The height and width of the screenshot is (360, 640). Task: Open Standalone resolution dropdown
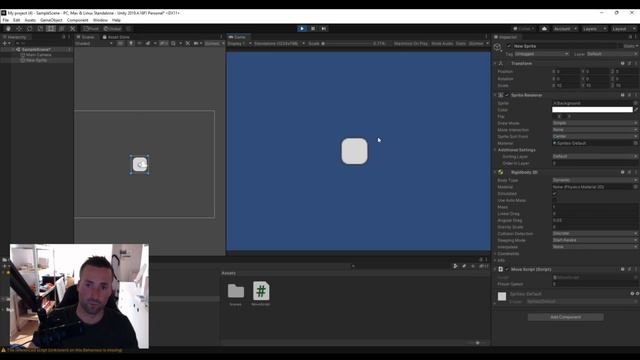coord(279,43)
